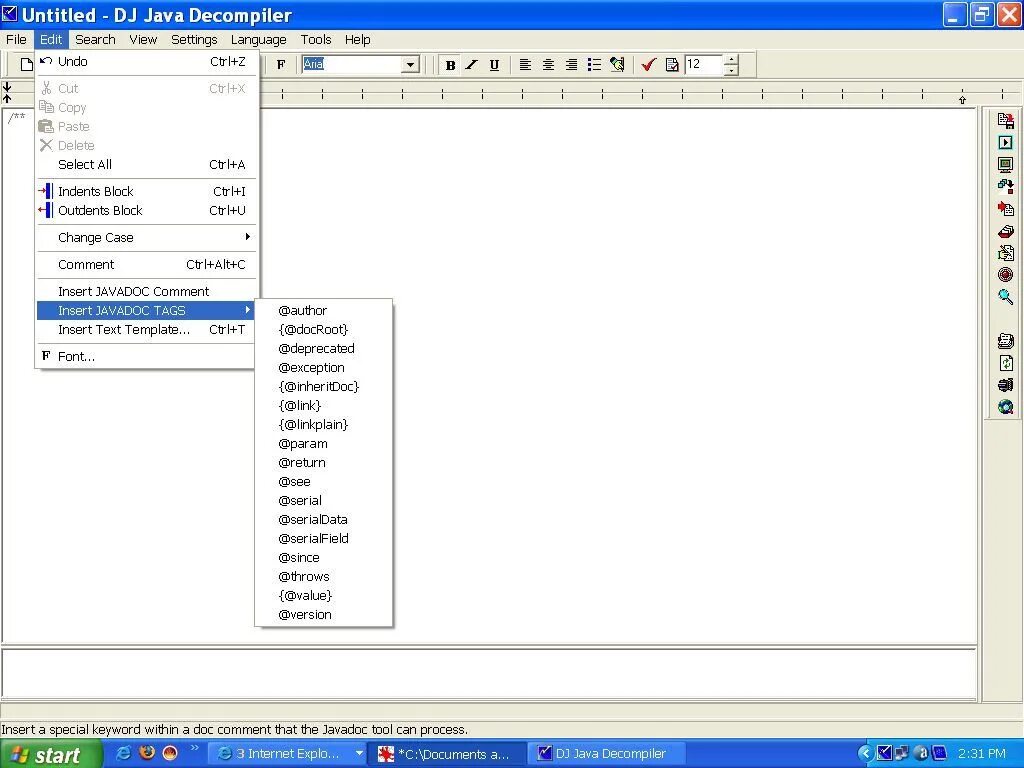
Task: Open the Language menu
Action: (x=259, y=39)
